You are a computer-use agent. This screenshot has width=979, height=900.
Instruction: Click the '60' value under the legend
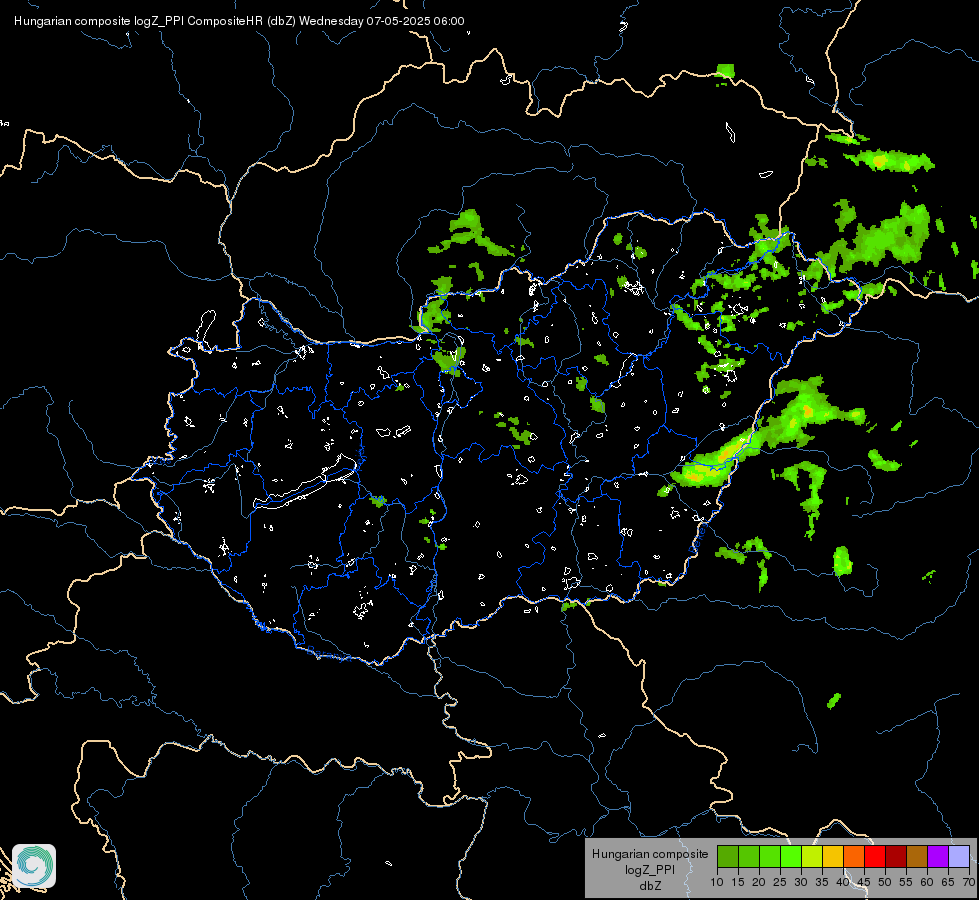click(x=927, y=882)
